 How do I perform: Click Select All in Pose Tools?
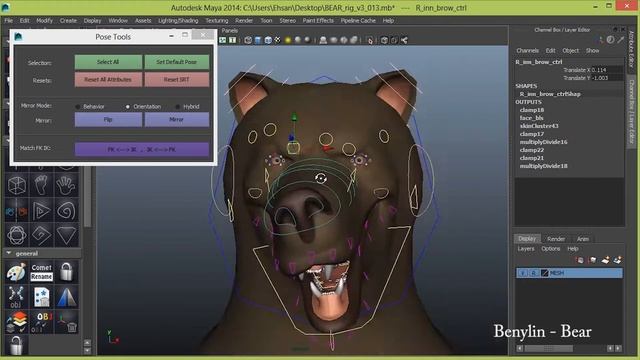tap(108, 62)
